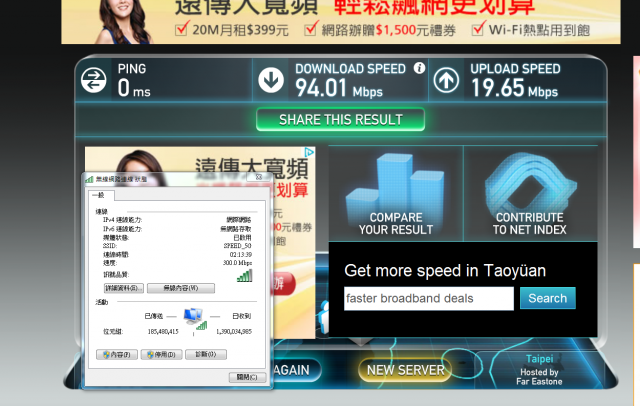This screenshot has height=406, width=640.
Task: Click the download arrow icon
Action: [x=271, y=80]
